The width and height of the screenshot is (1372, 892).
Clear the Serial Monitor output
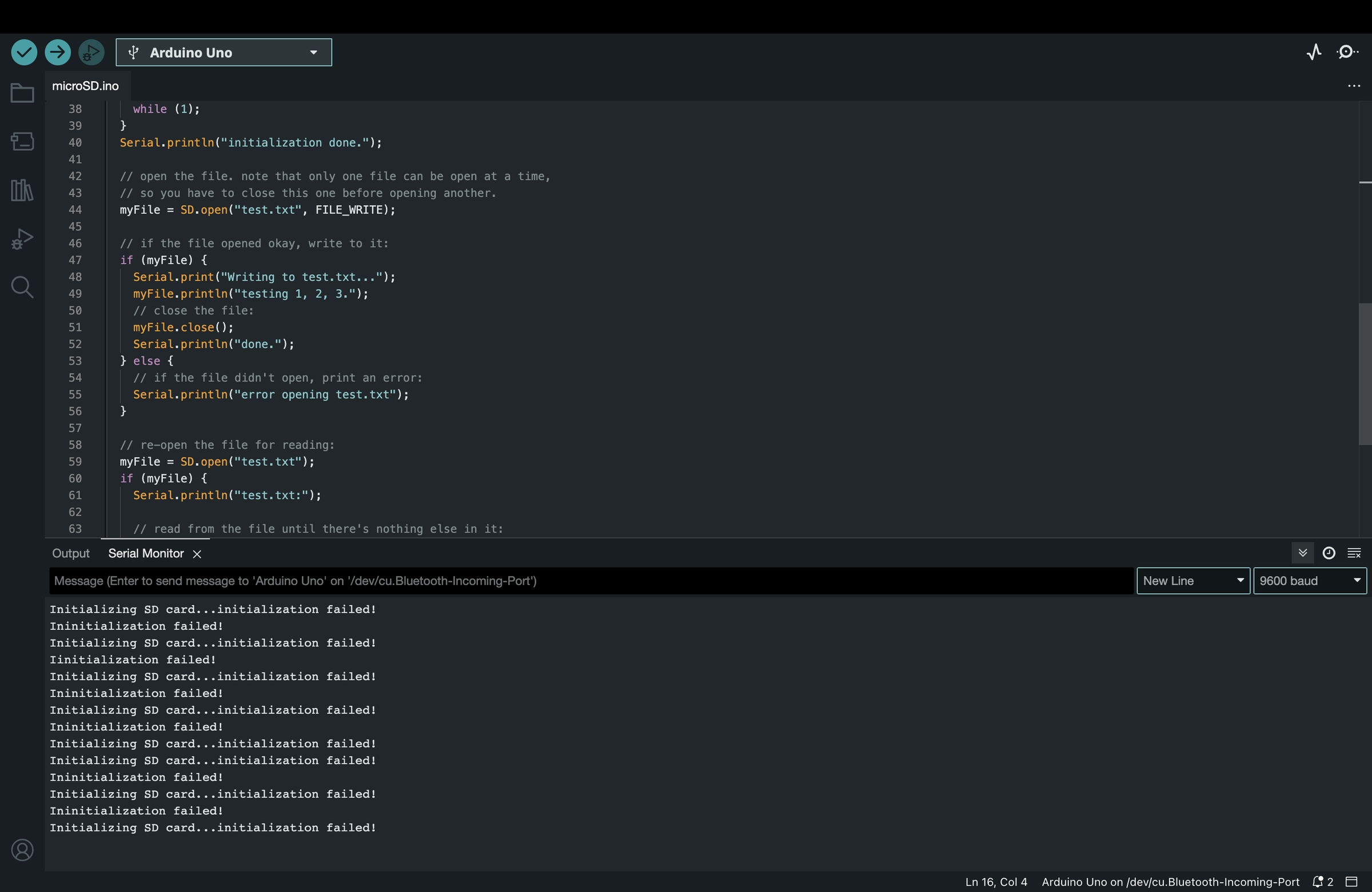[1354, 553]
